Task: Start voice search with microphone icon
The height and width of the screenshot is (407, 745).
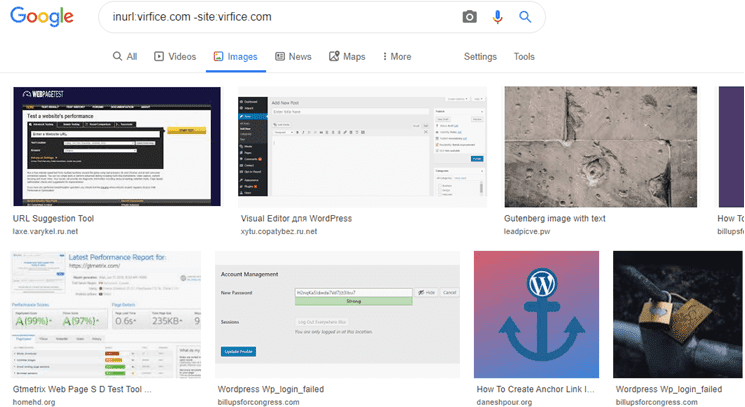Action: coord(497,17)
